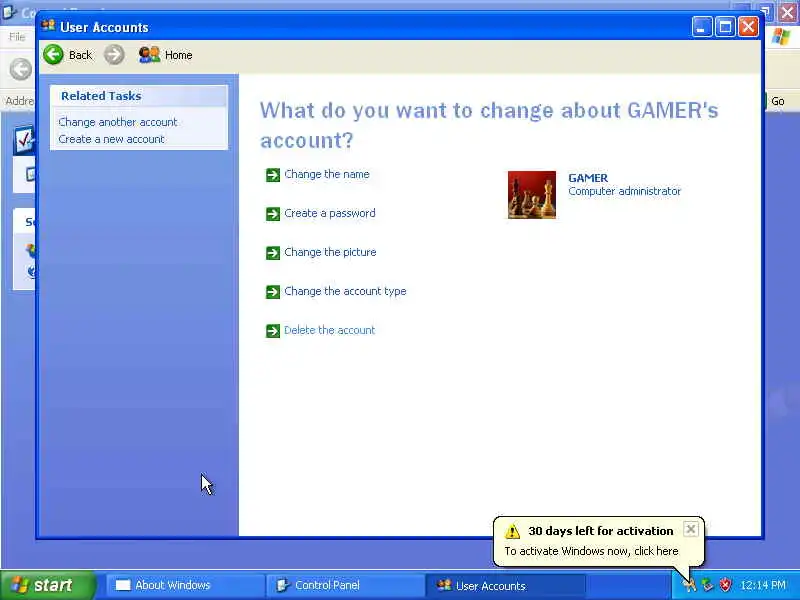Click Go button in Control Panel window
Viewport: 800px width, 600px height.
778,101
